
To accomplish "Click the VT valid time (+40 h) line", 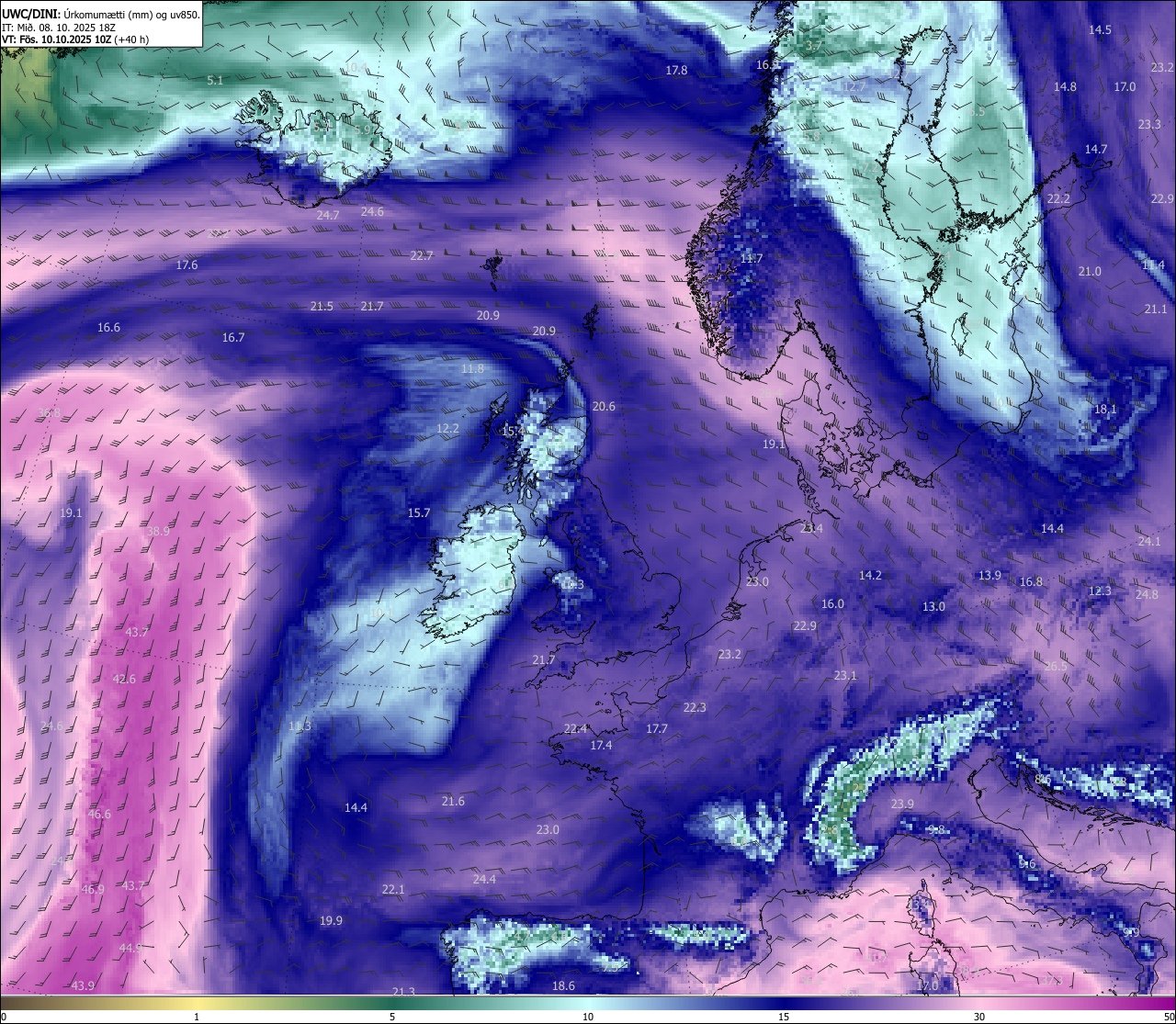I will coord(75,39).
